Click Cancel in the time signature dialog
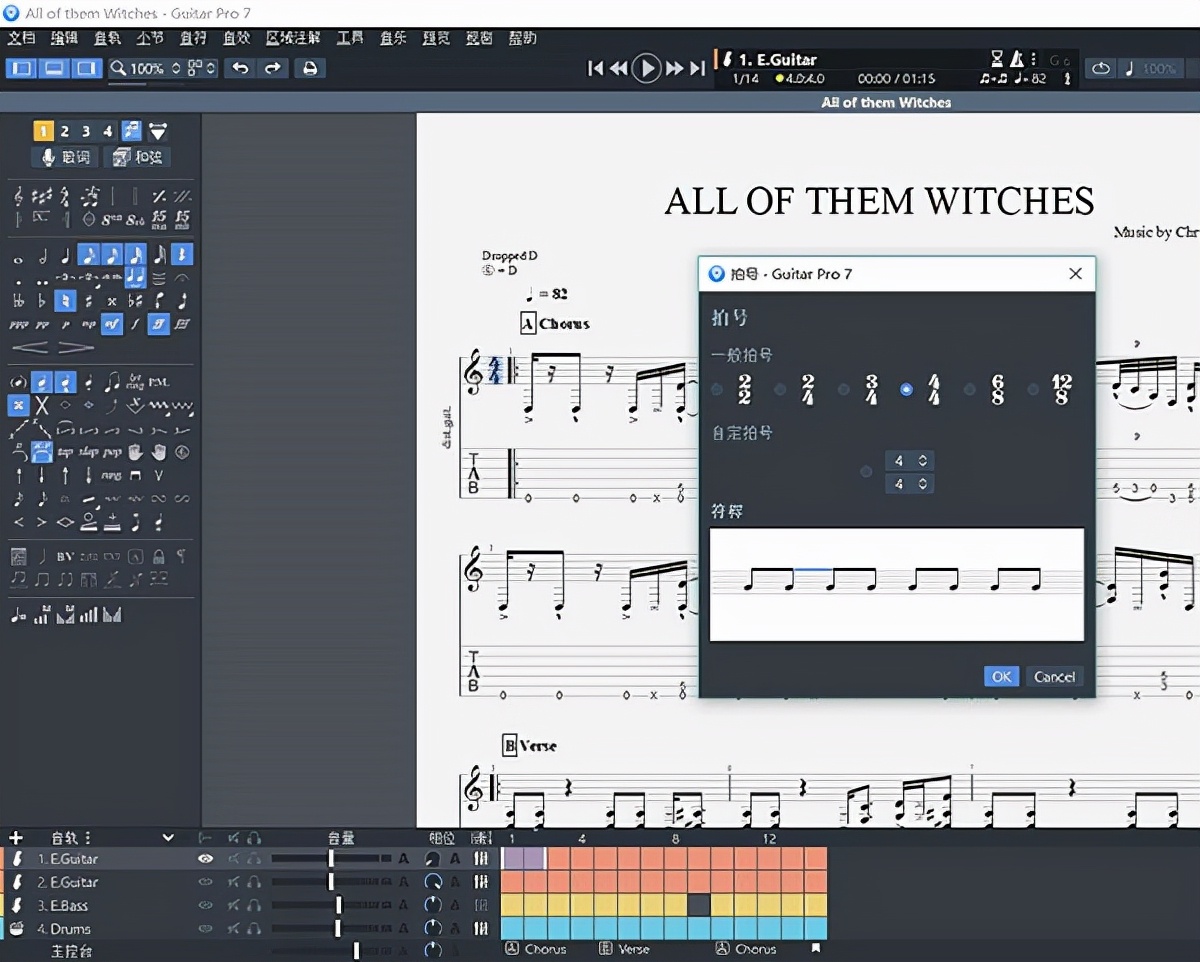Screen dimensions: 1200x962 (1054, 677)
